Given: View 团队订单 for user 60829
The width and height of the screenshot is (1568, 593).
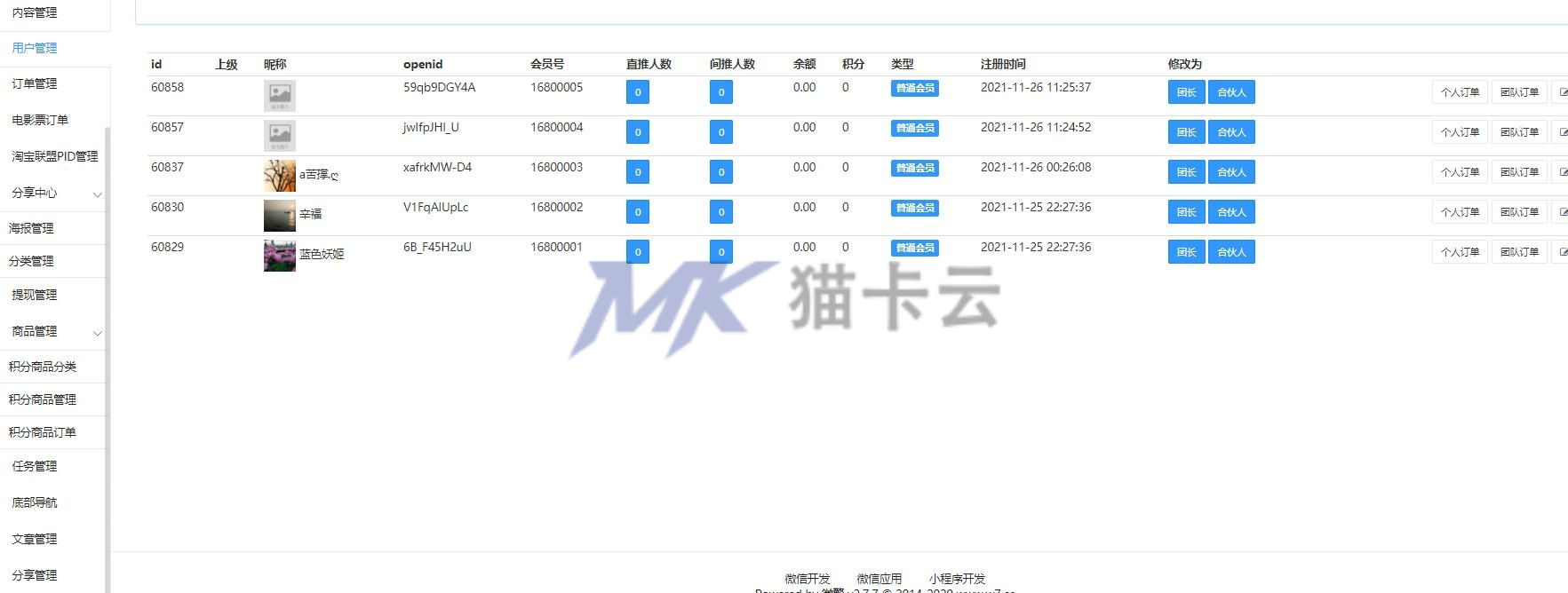Looking at the screenshot, I should 1519,252.
